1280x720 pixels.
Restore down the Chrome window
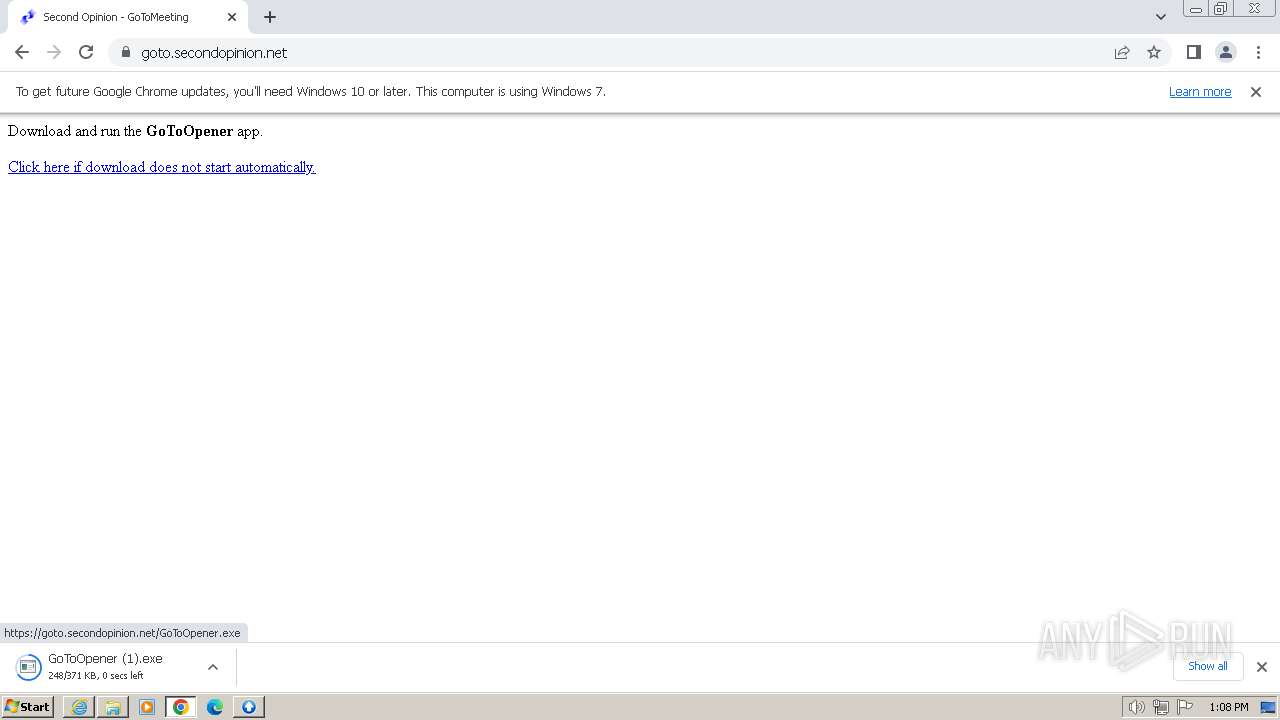coord(1221,9)
